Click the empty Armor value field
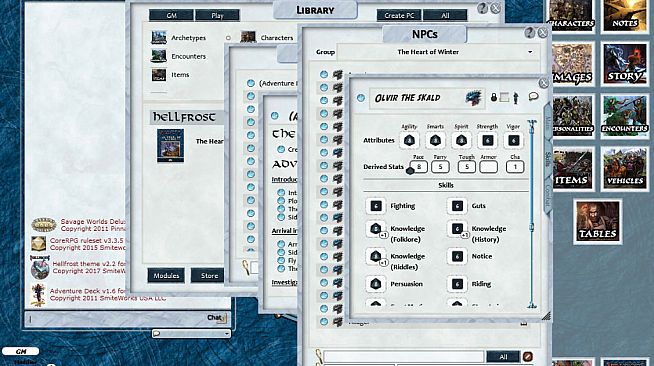Screen dimensions: 654x366 tap(488, 167)
